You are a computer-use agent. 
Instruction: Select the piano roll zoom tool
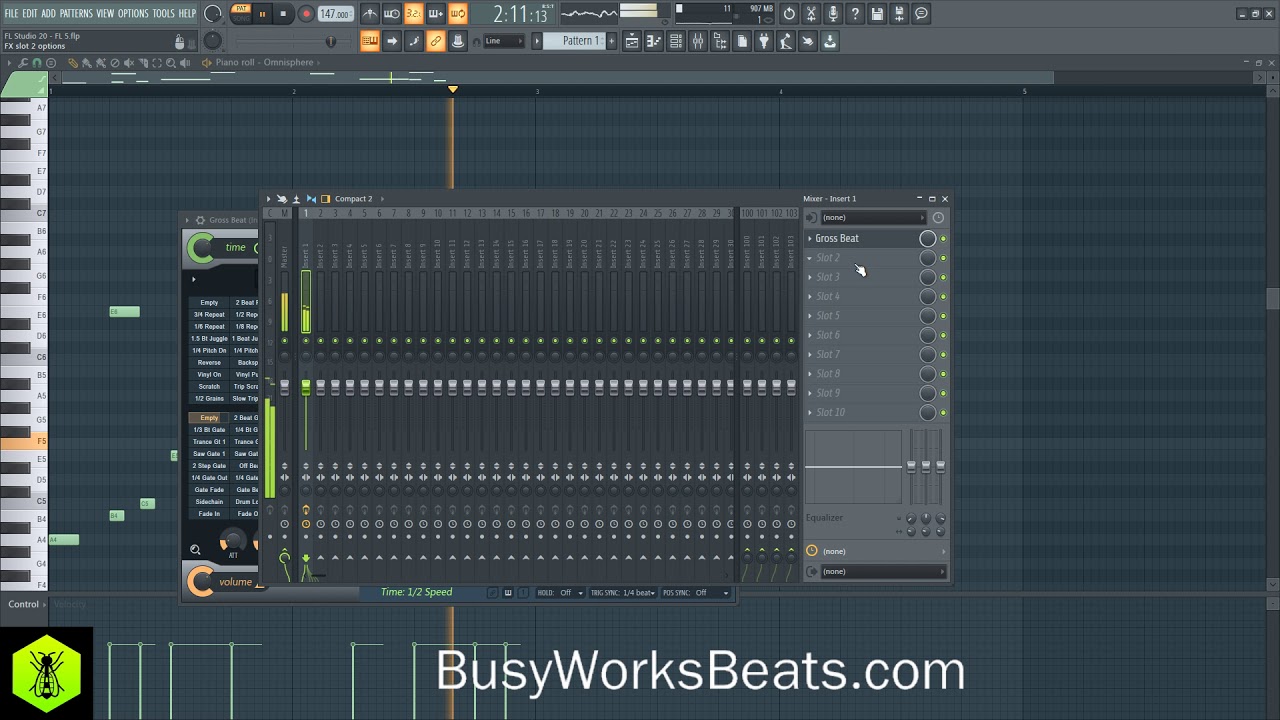click(x=171, y=63)
